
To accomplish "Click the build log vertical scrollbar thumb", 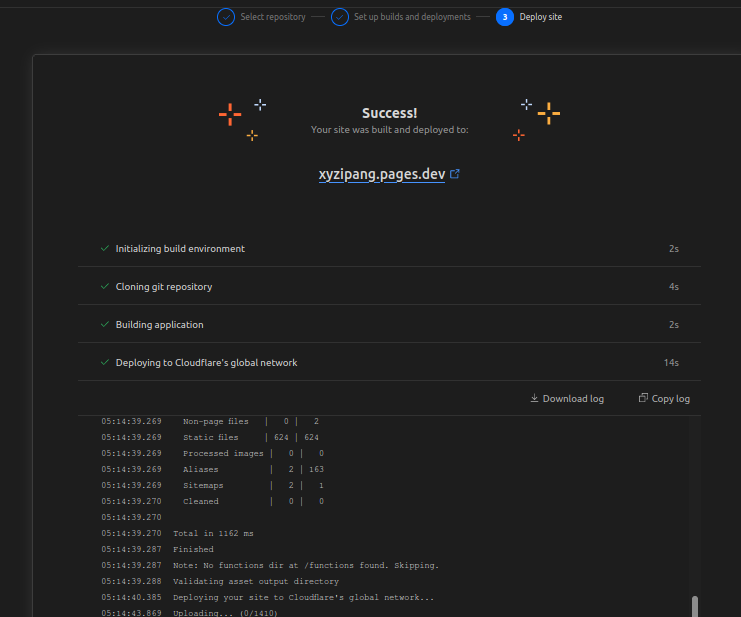I will [695, 606].
